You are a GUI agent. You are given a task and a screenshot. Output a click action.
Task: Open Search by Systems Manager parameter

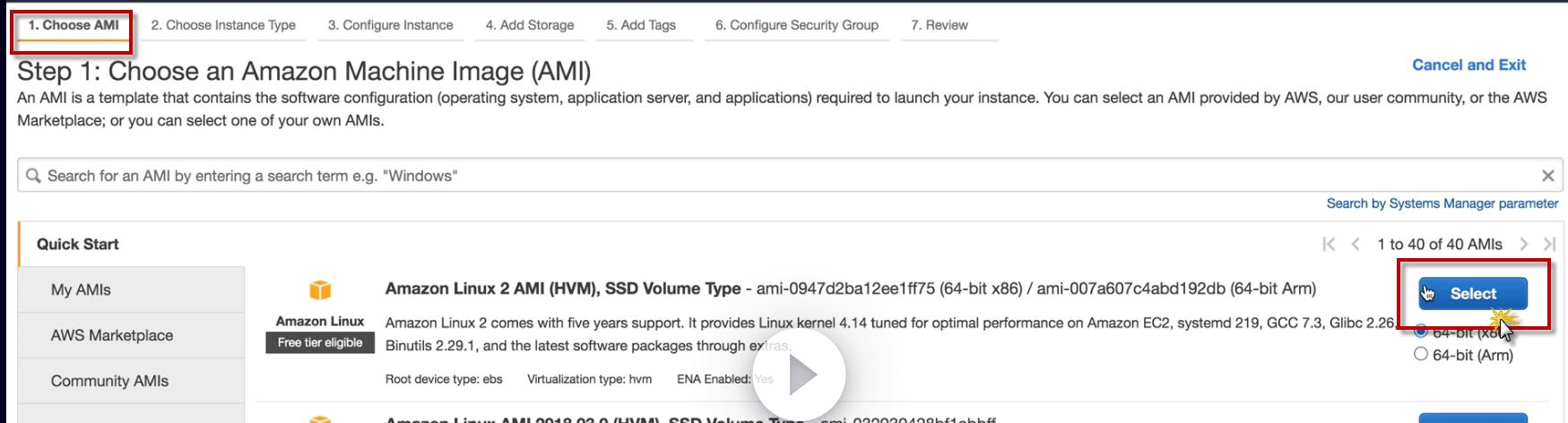pyautogui.click(x=1442, y=203)
